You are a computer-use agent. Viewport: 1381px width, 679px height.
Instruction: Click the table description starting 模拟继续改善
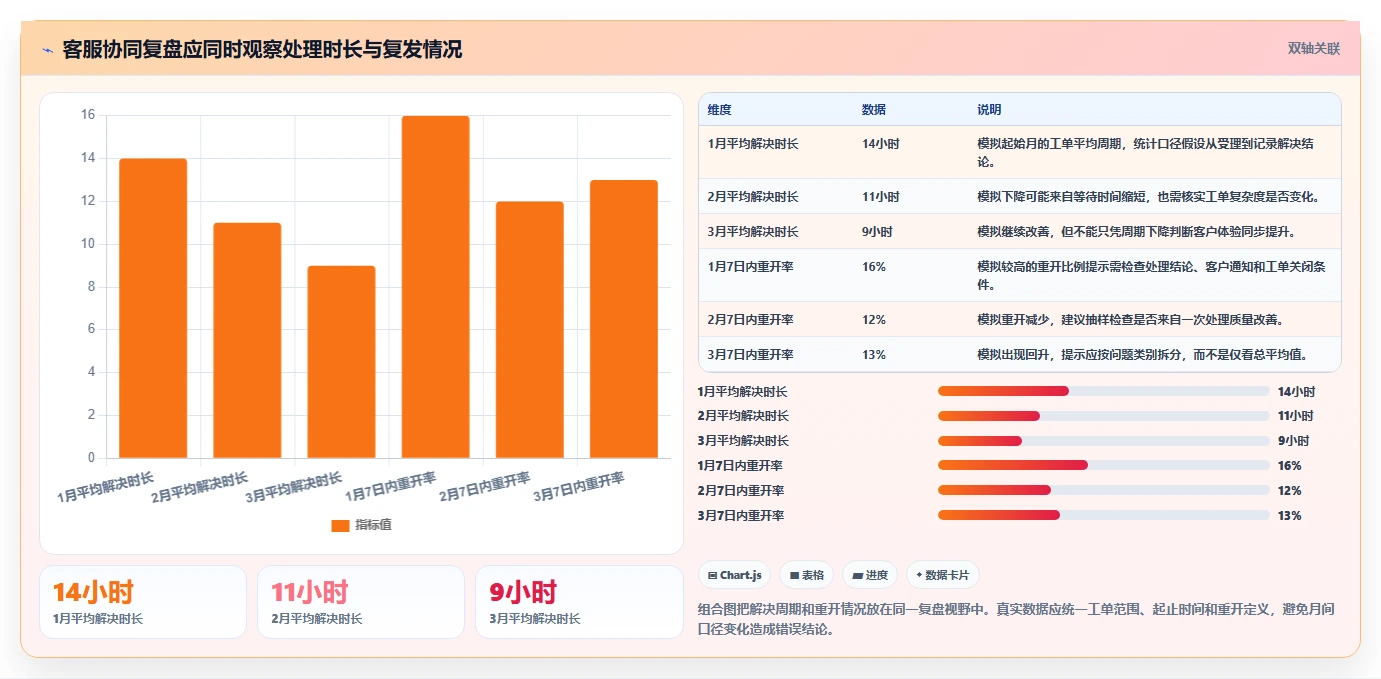pyautogui.click(x=1136, y=232)
